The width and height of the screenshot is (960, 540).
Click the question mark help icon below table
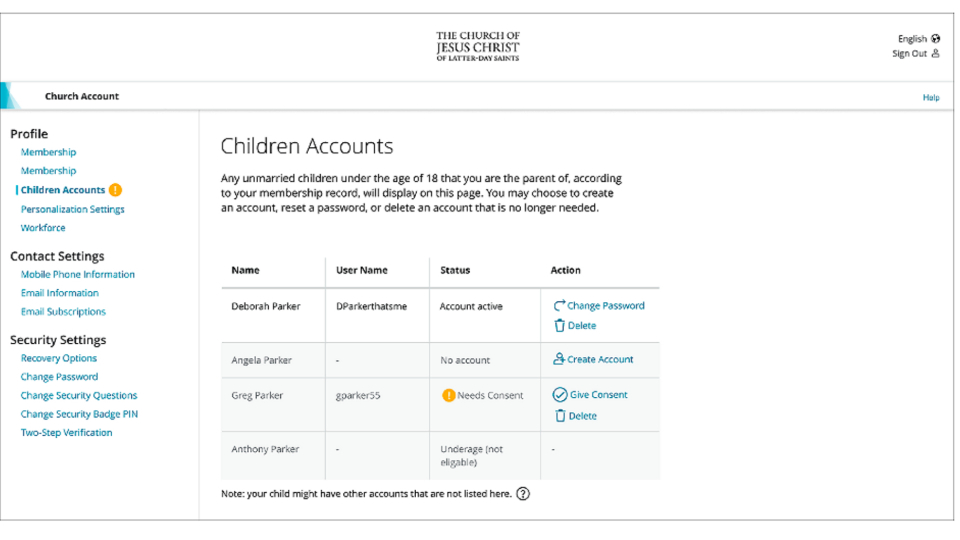click(523, 494)
